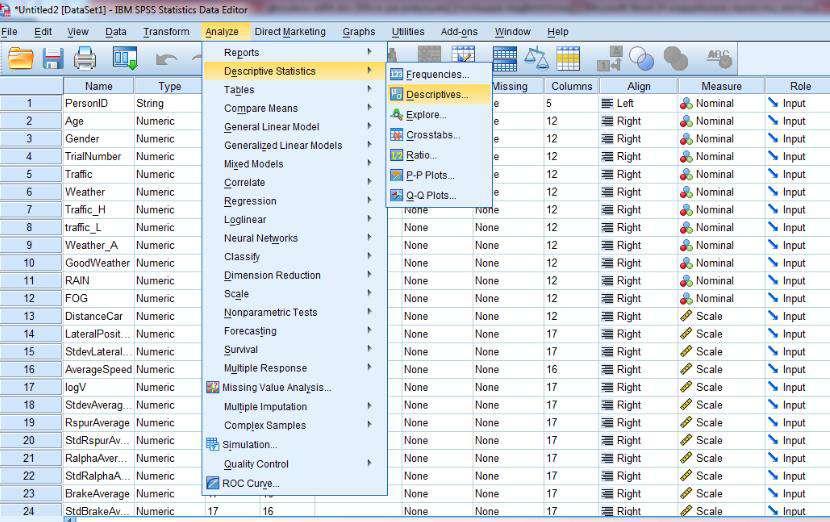Expand the Survival submenu
The image size is (830, 522).
(294, 349)
